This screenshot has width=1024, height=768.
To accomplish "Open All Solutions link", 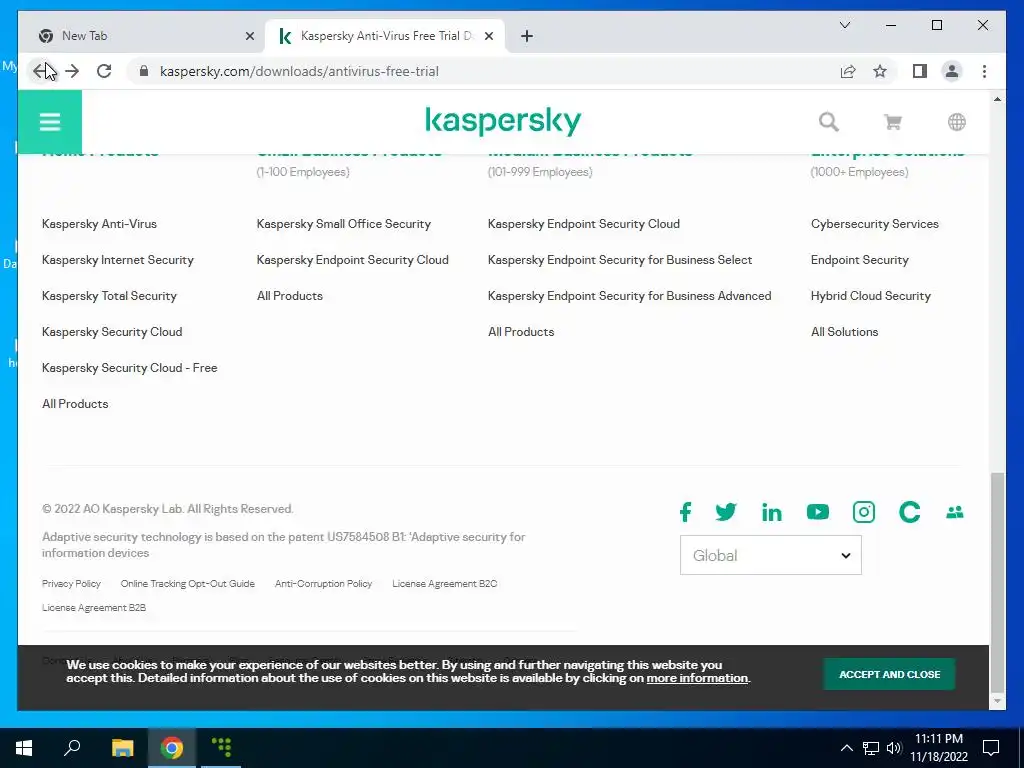I will (844, 332).
